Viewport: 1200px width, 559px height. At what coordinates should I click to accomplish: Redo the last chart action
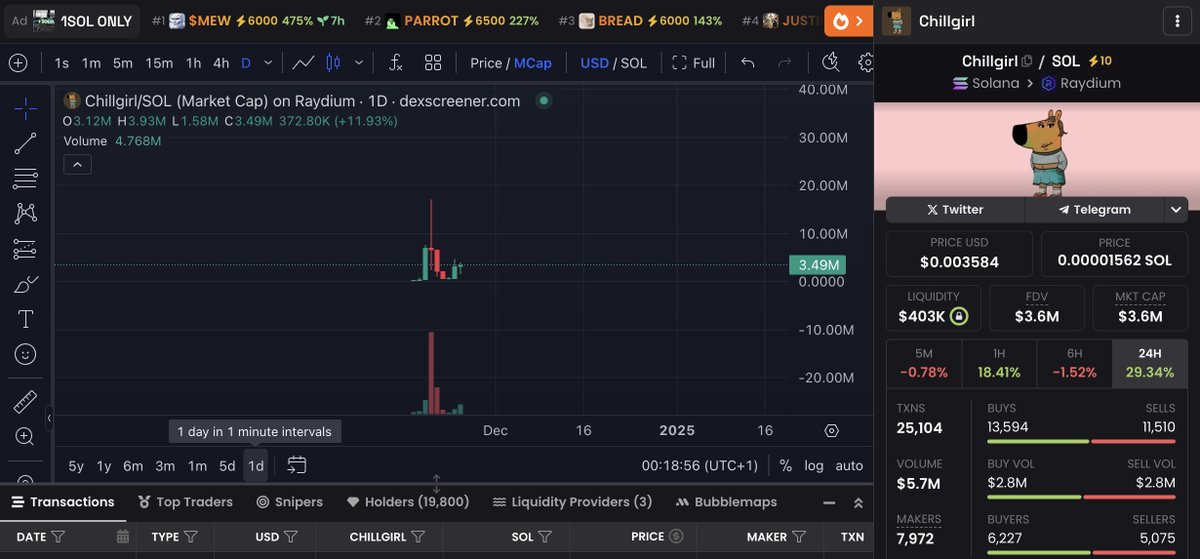pos(786,63)
